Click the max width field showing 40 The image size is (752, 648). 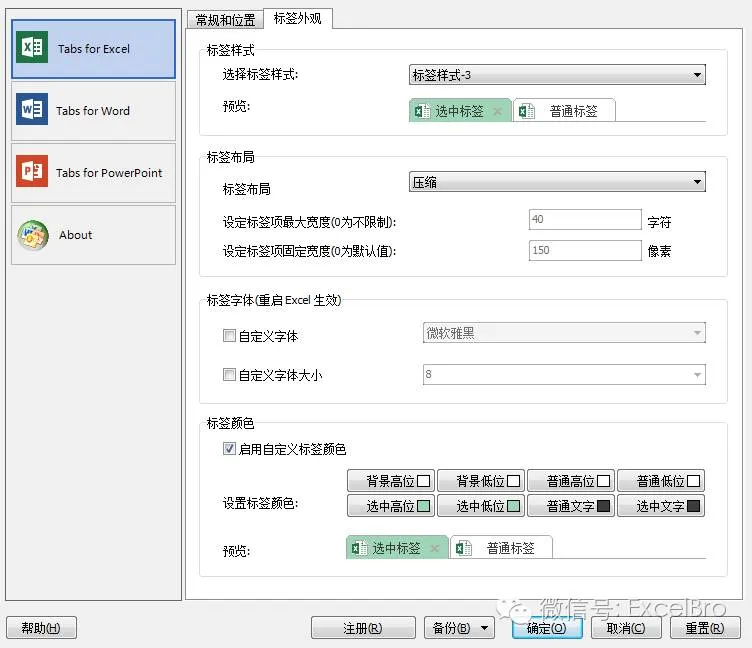pos(585,220)
